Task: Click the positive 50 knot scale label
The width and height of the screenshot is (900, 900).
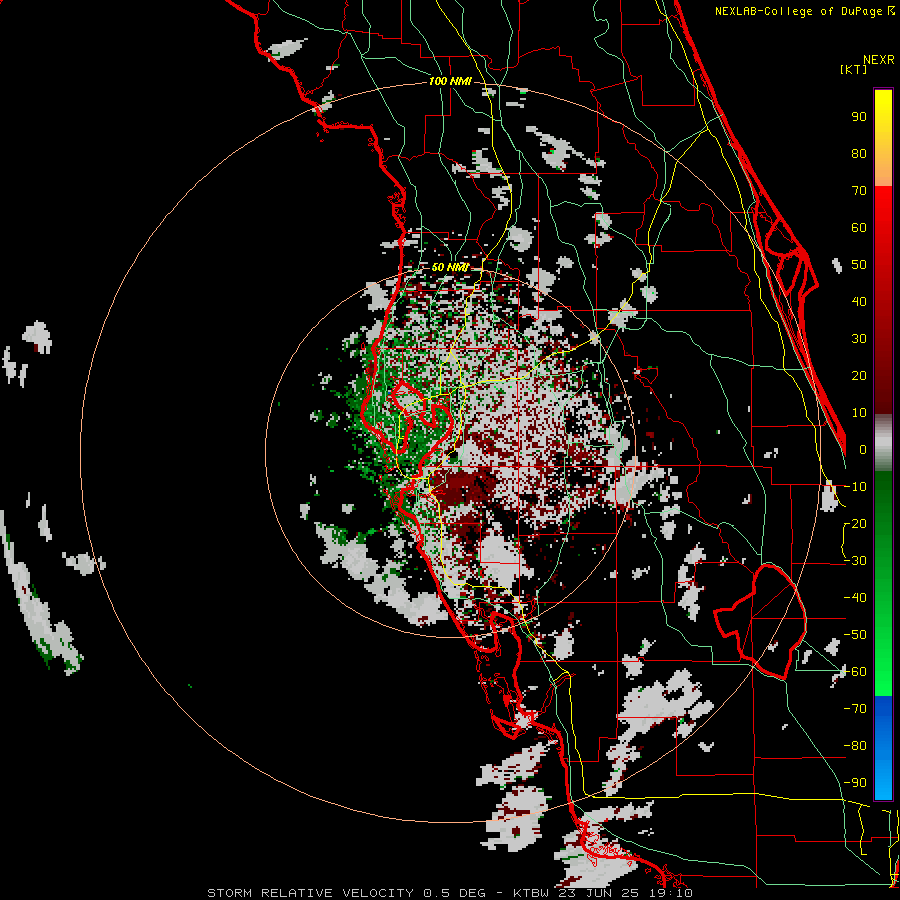Action: pos(859,265)
